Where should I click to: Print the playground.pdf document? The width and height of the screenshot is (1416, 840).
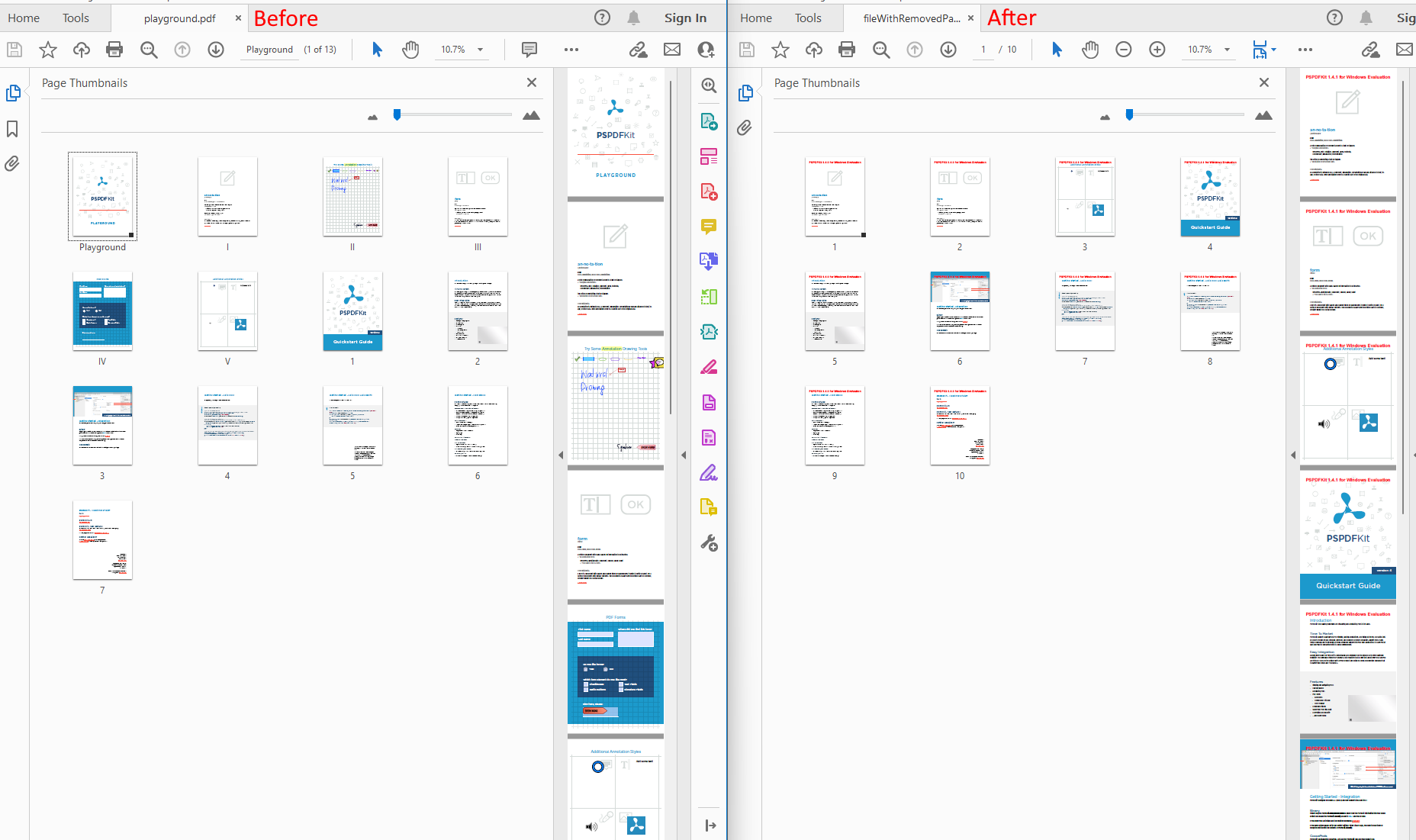(114, 49)
